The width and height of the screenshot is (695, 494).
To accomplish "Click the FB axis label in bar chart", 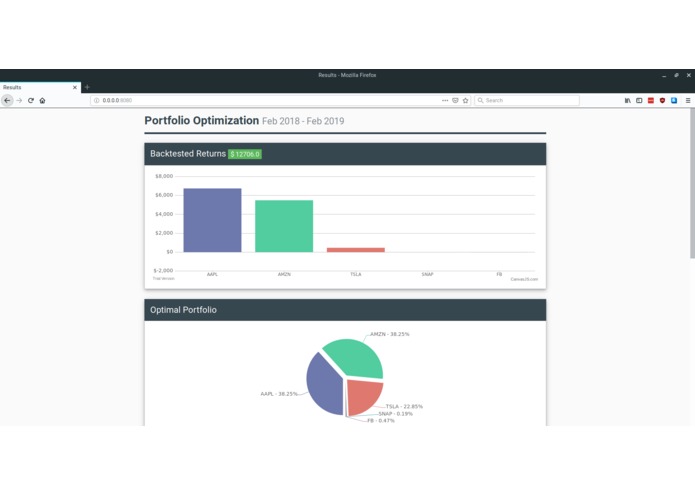I will click(x=499, y=274).
